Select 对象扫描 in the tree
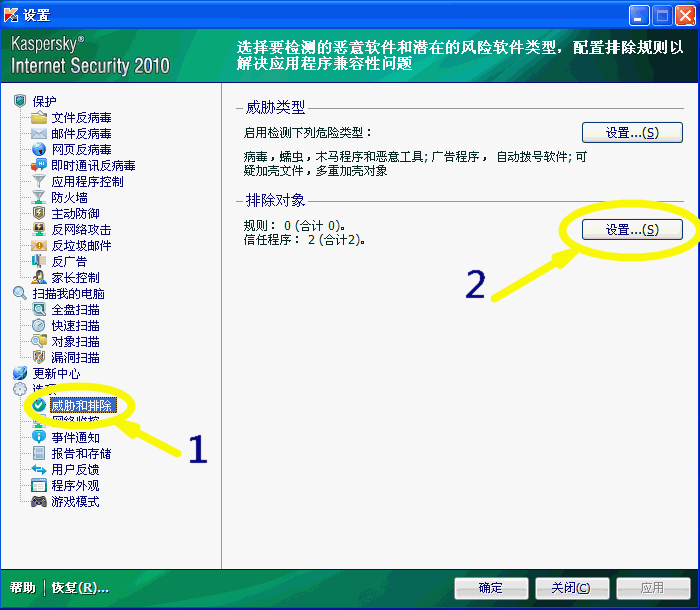 coord(75,342)
